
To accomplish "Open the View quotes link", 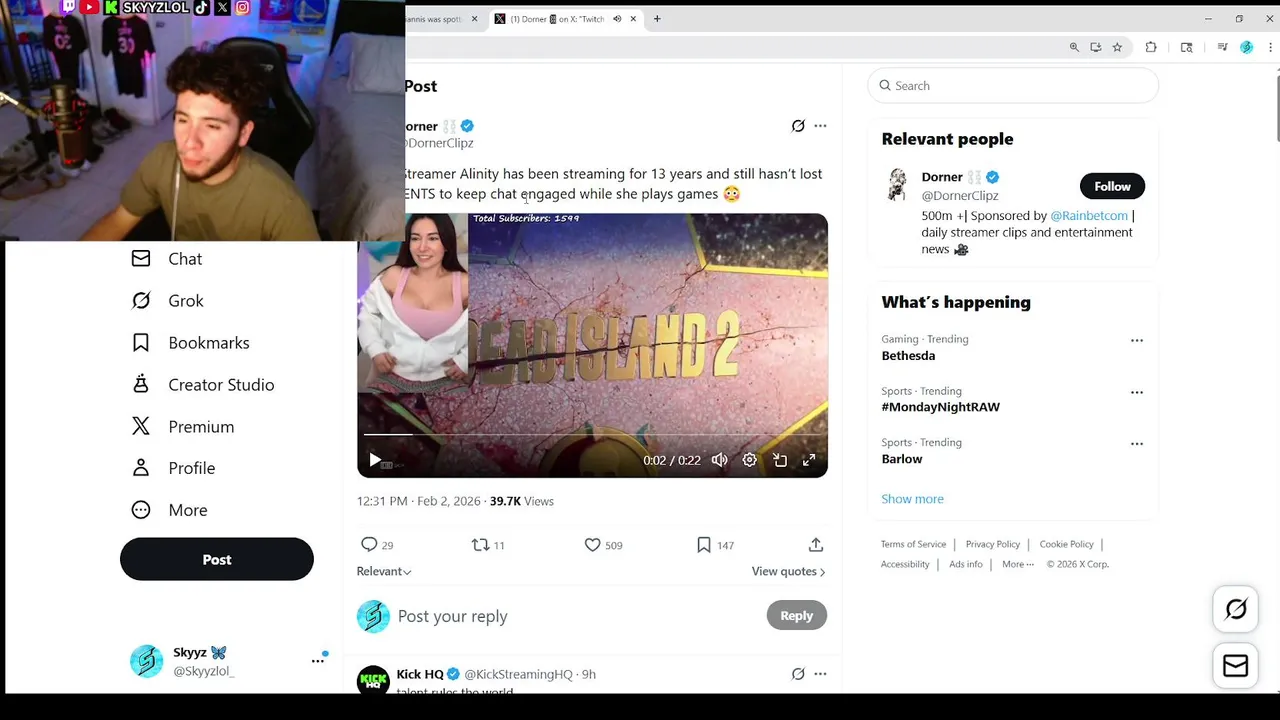I will click(788, 571).
